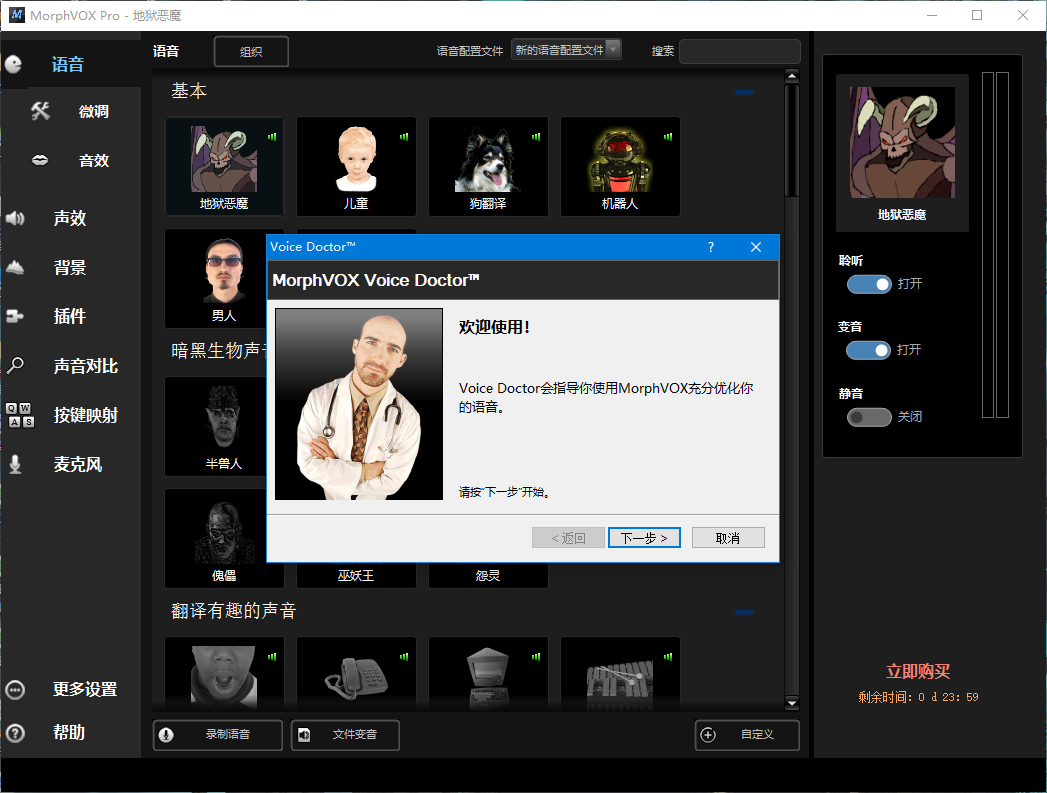This screenshot has height=793, width=1047.
Task: Open the 微调 sidebar label
Action: tap(93, 111)
